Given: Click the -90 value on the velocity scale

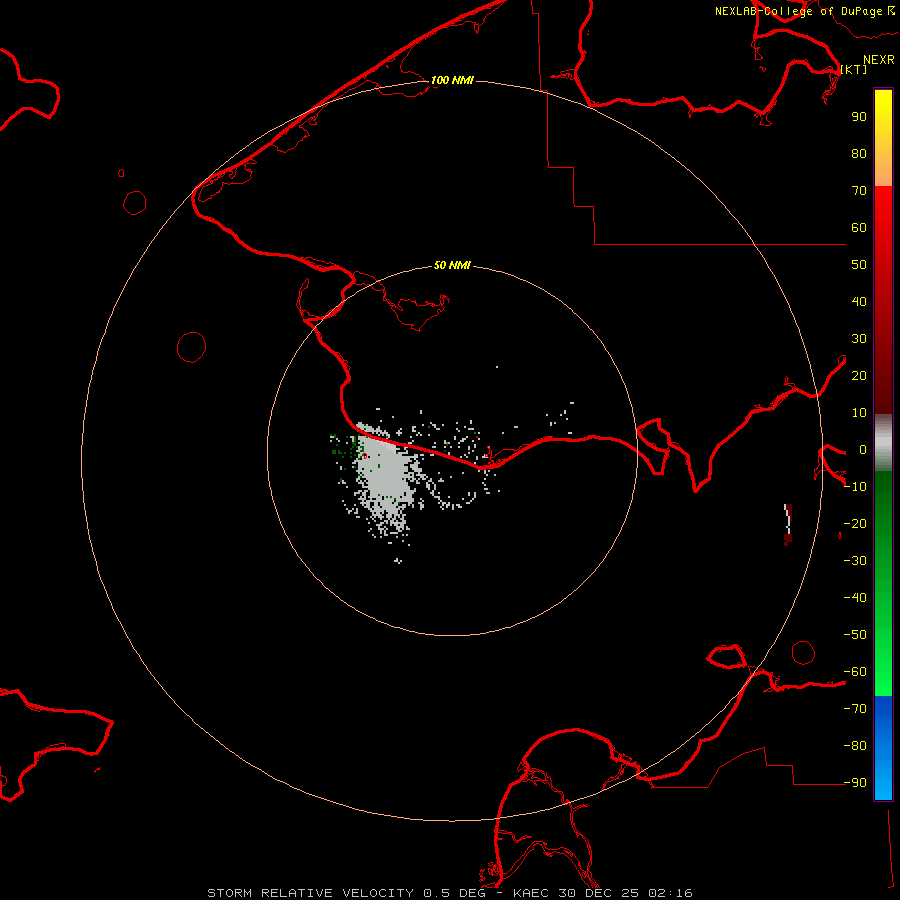Looking at the screenshot, I should coord(855,783).
